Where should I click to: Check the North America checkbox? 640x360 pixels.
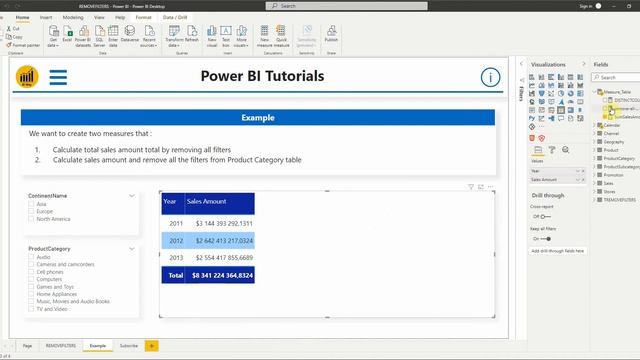pos(31,219)
